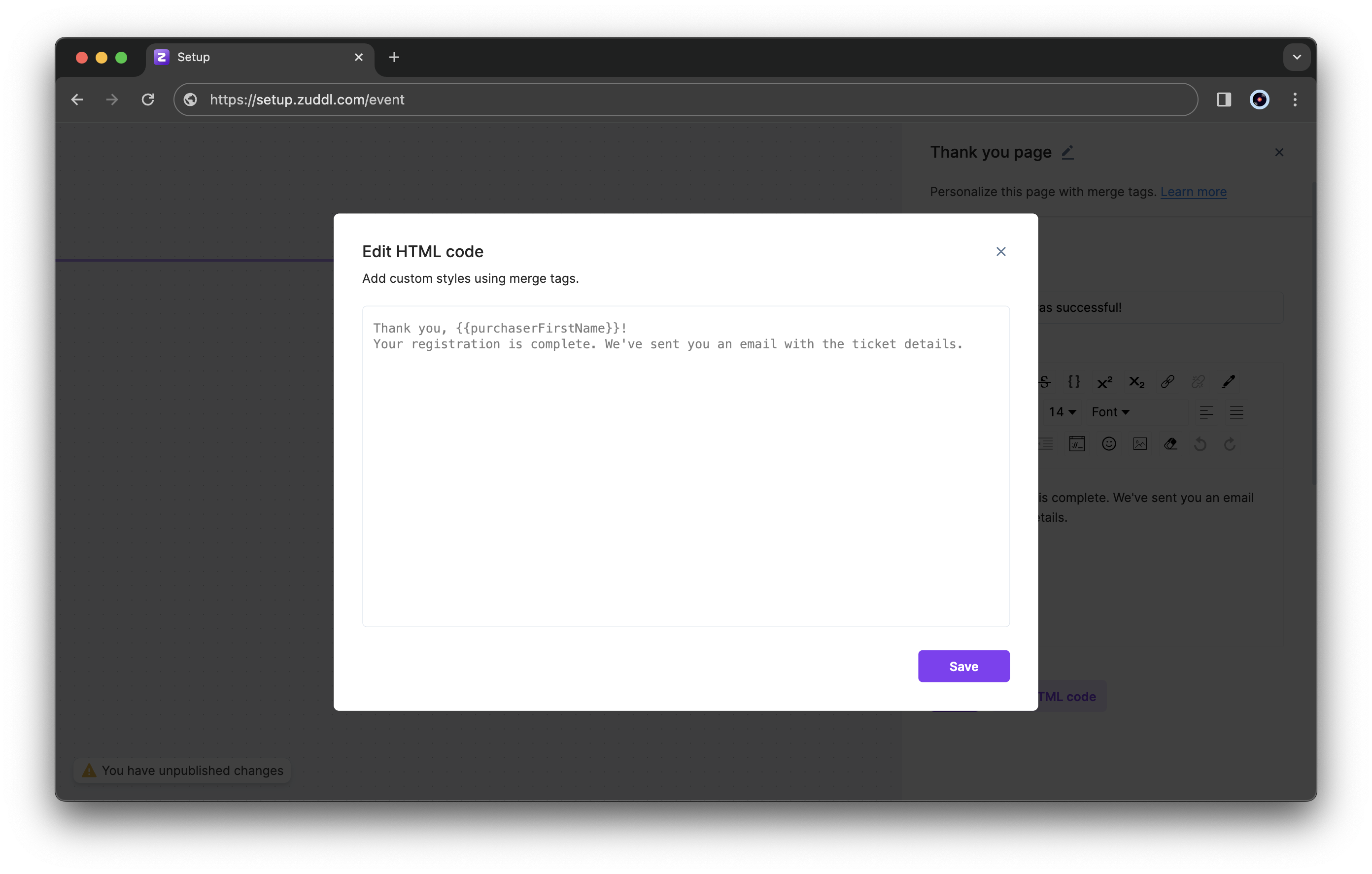1372x874 pixels.
Task: Click the eraser clear formatting icon
Action: 1170,444
